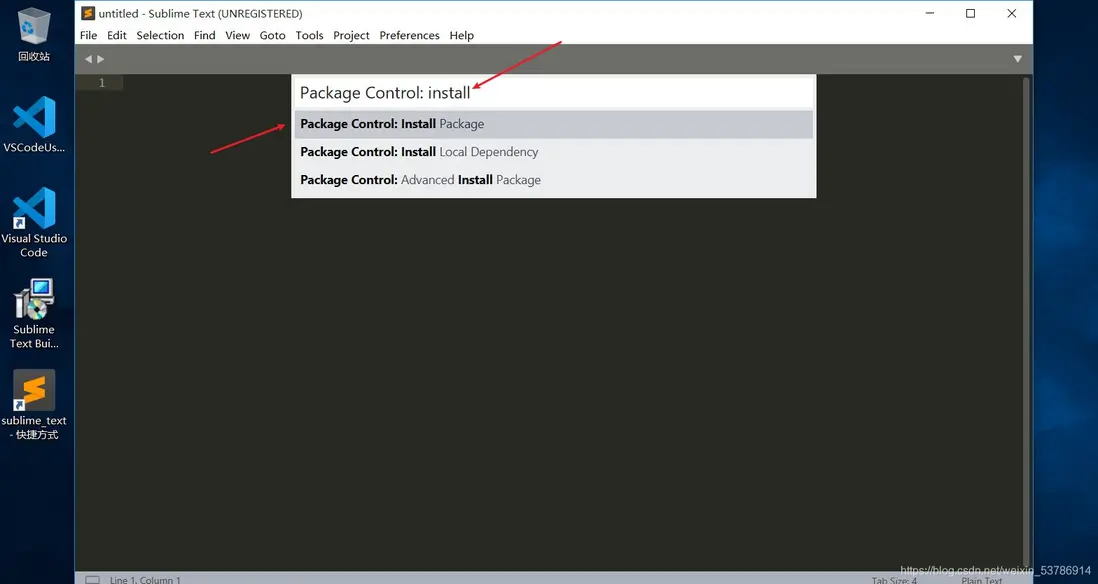1098x584 pixels.
Task: Click the editor vertical scrollbar
Action: tap(1027, 322)
